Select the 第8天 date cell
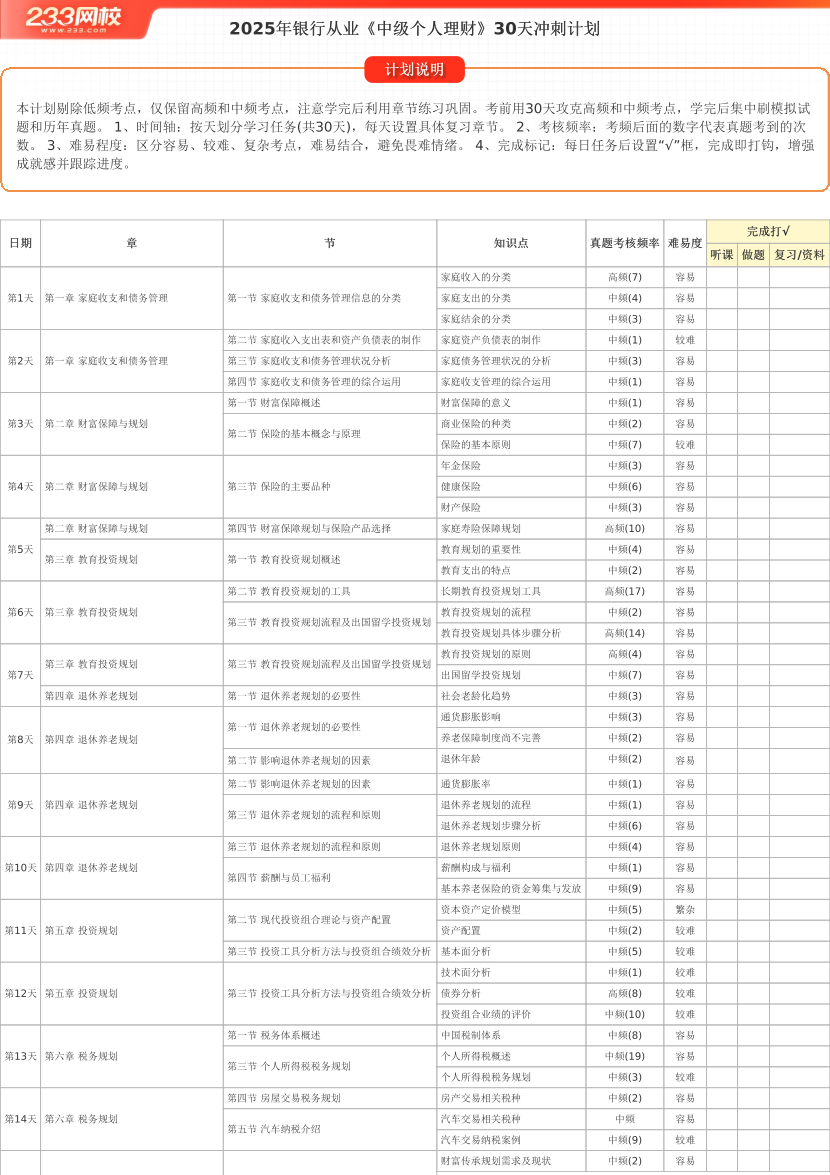The width and height of the screenshot is (830, 1175). (20, 740)
